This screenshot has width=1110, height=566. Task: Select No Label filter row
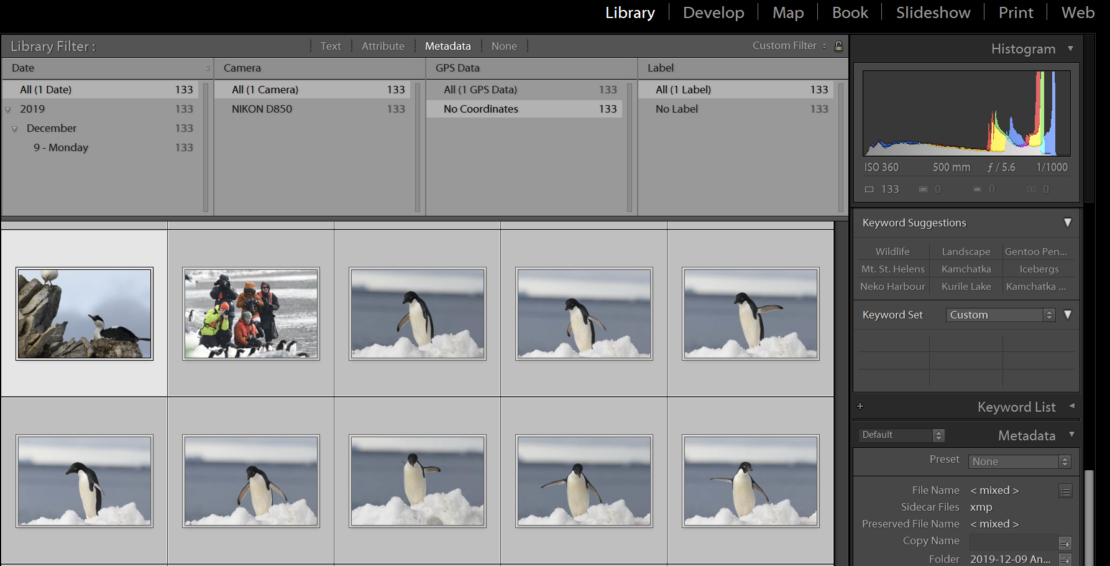pyautogui.click(x=736, y=109)
